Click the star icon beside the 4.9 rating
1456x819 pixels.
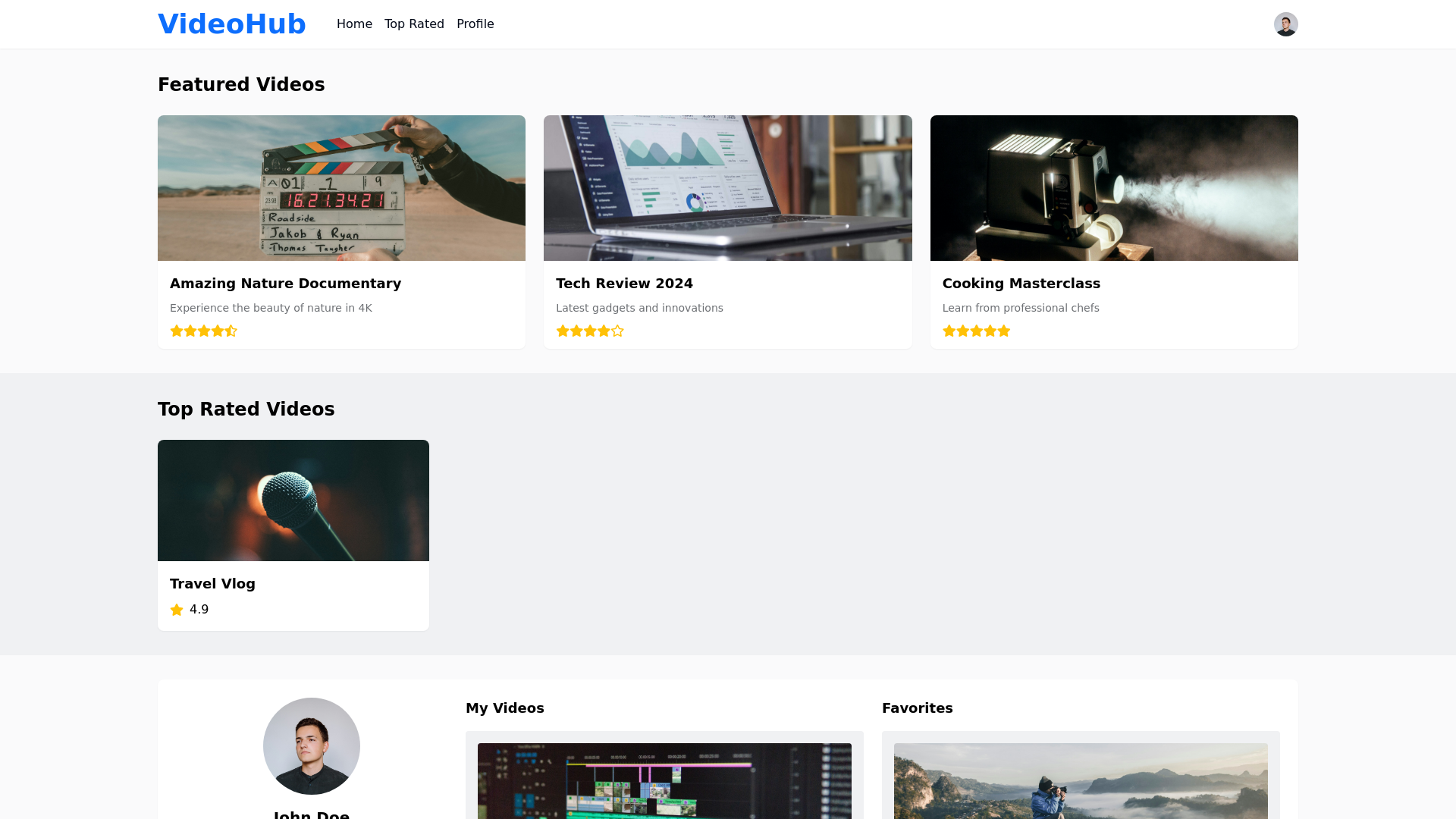coord(177,610)
